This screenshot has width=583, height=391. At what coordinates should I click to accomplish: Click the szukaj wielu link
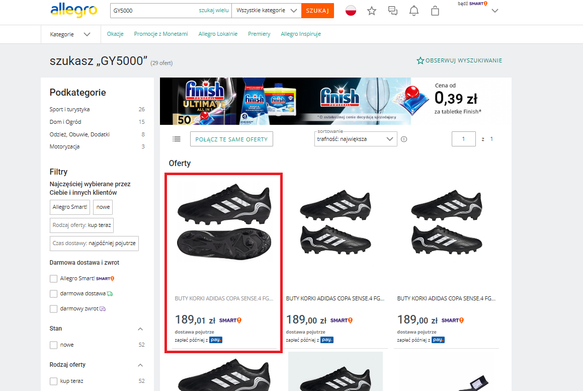click(213, 10)
